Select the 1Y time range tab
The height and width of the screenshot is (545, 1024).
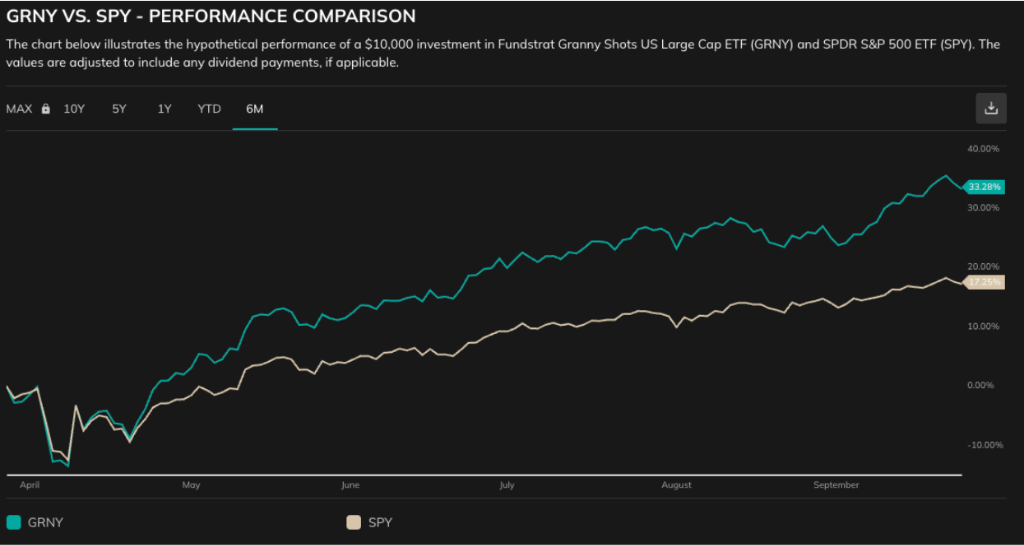[164, 109]
